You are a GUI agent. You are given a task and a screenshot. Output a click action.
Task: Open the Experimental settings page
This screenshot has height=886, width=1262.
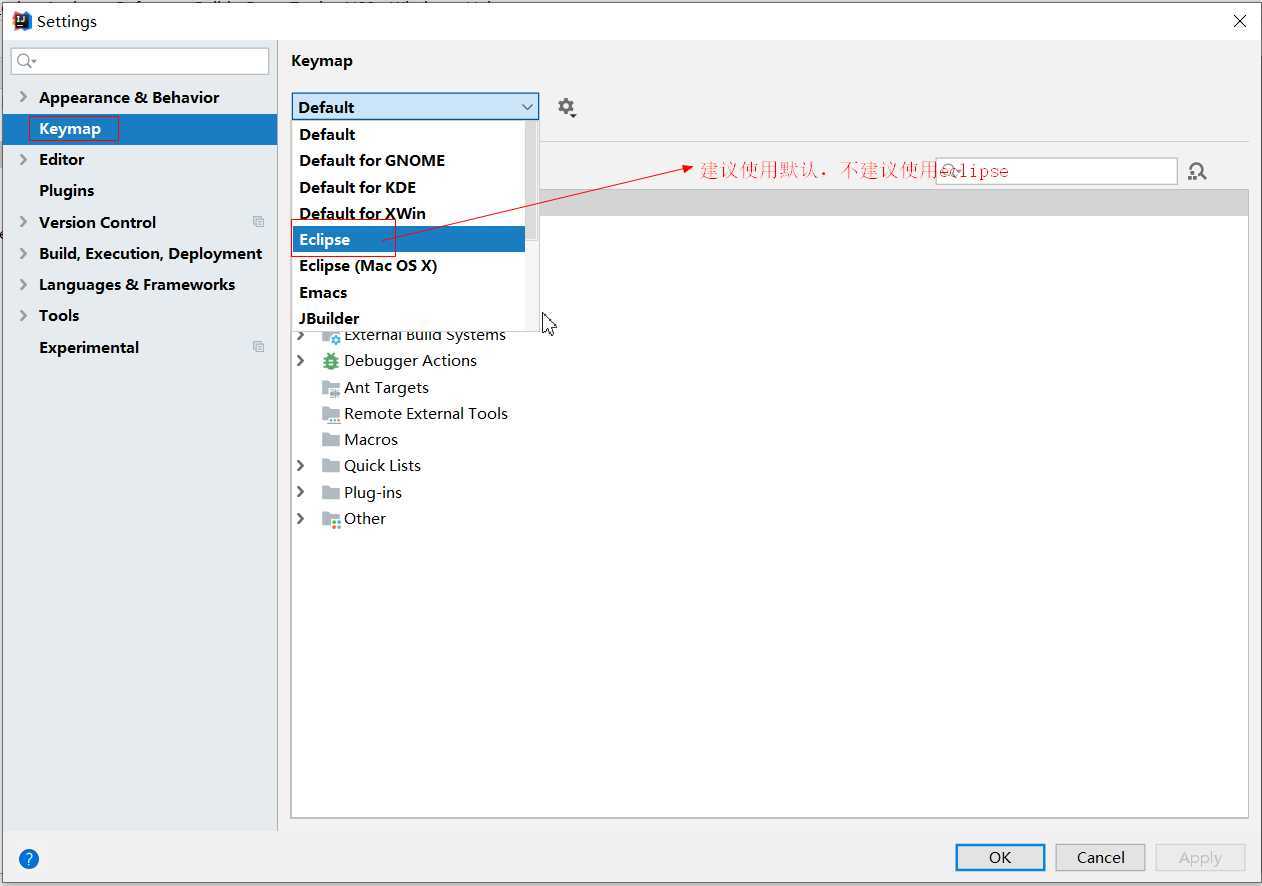click(89, 347)
